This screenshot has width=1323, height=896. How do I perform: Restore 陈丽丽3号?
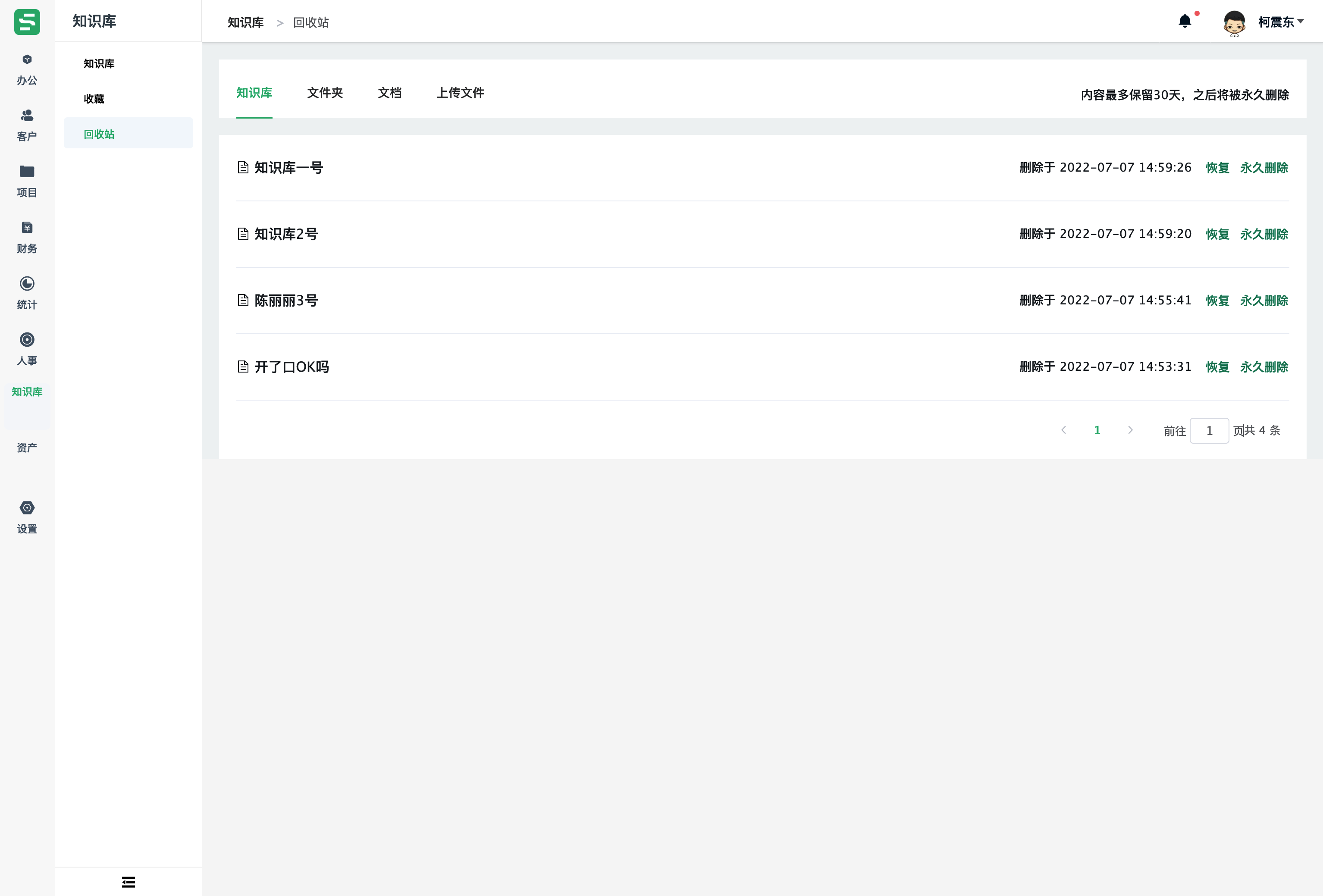coord(1218,301)
